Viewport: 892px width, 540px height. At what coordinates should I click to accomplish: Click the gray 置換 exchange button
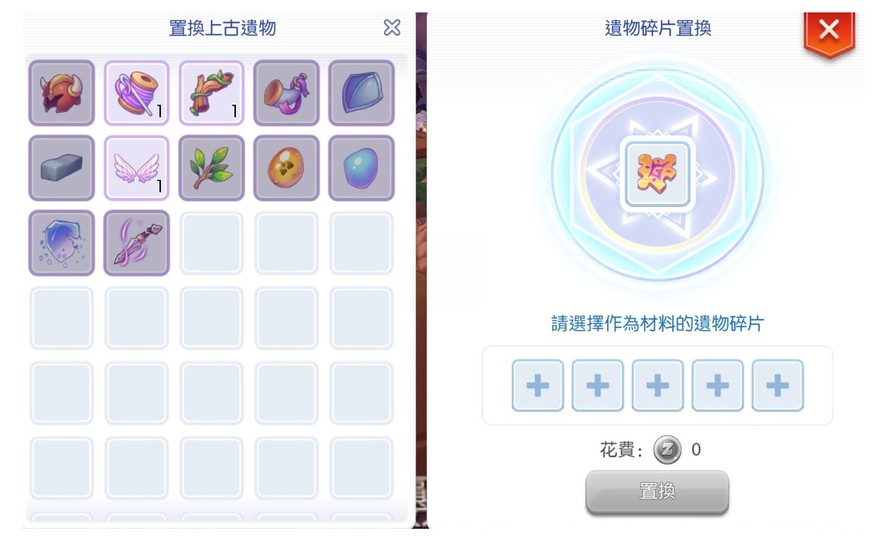(x=657, y=492)
